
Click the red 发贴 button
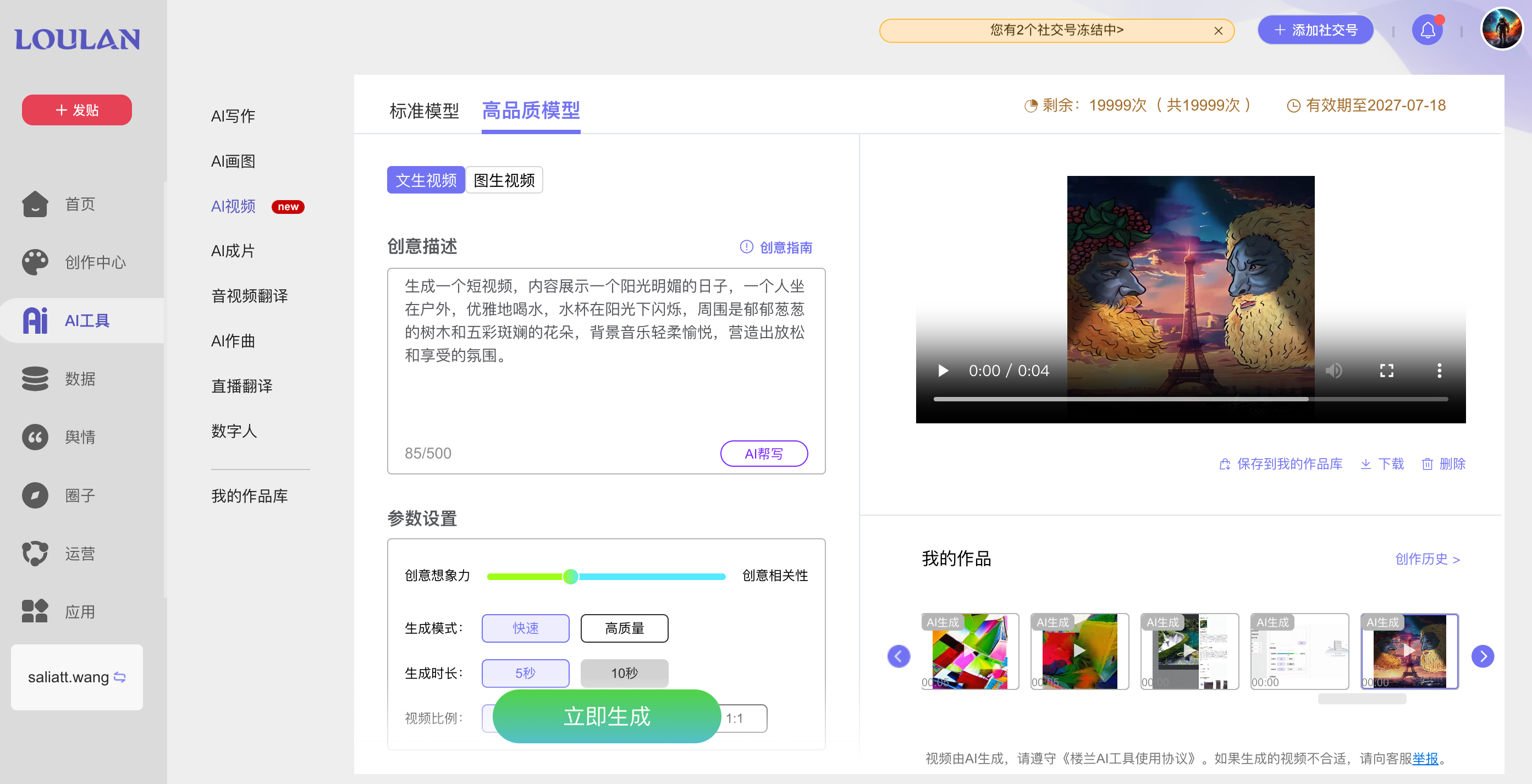click(x=77, y=110)
